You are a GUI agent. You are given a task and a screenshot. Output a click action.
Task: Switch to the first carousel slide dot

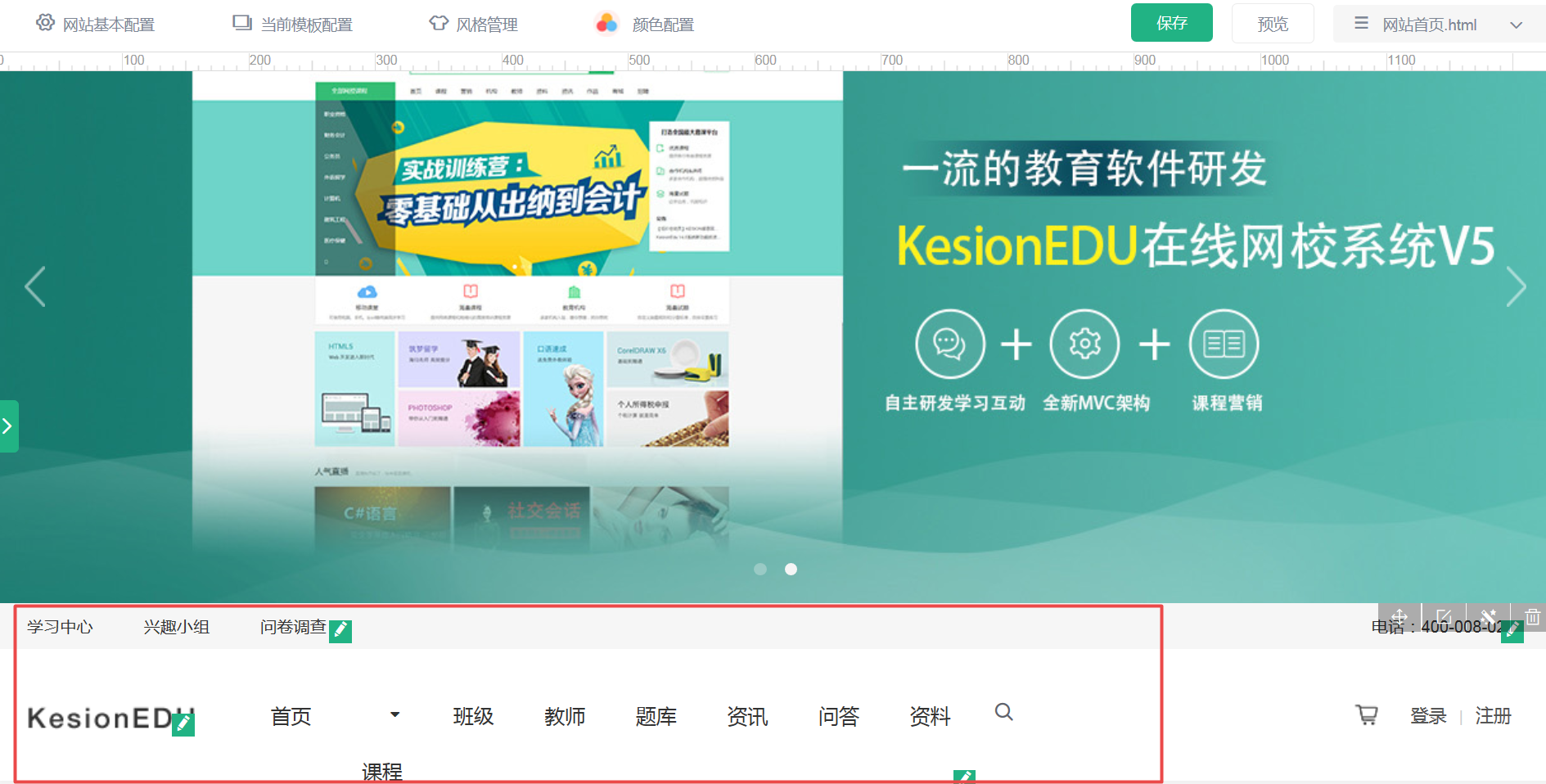point(760,569)
